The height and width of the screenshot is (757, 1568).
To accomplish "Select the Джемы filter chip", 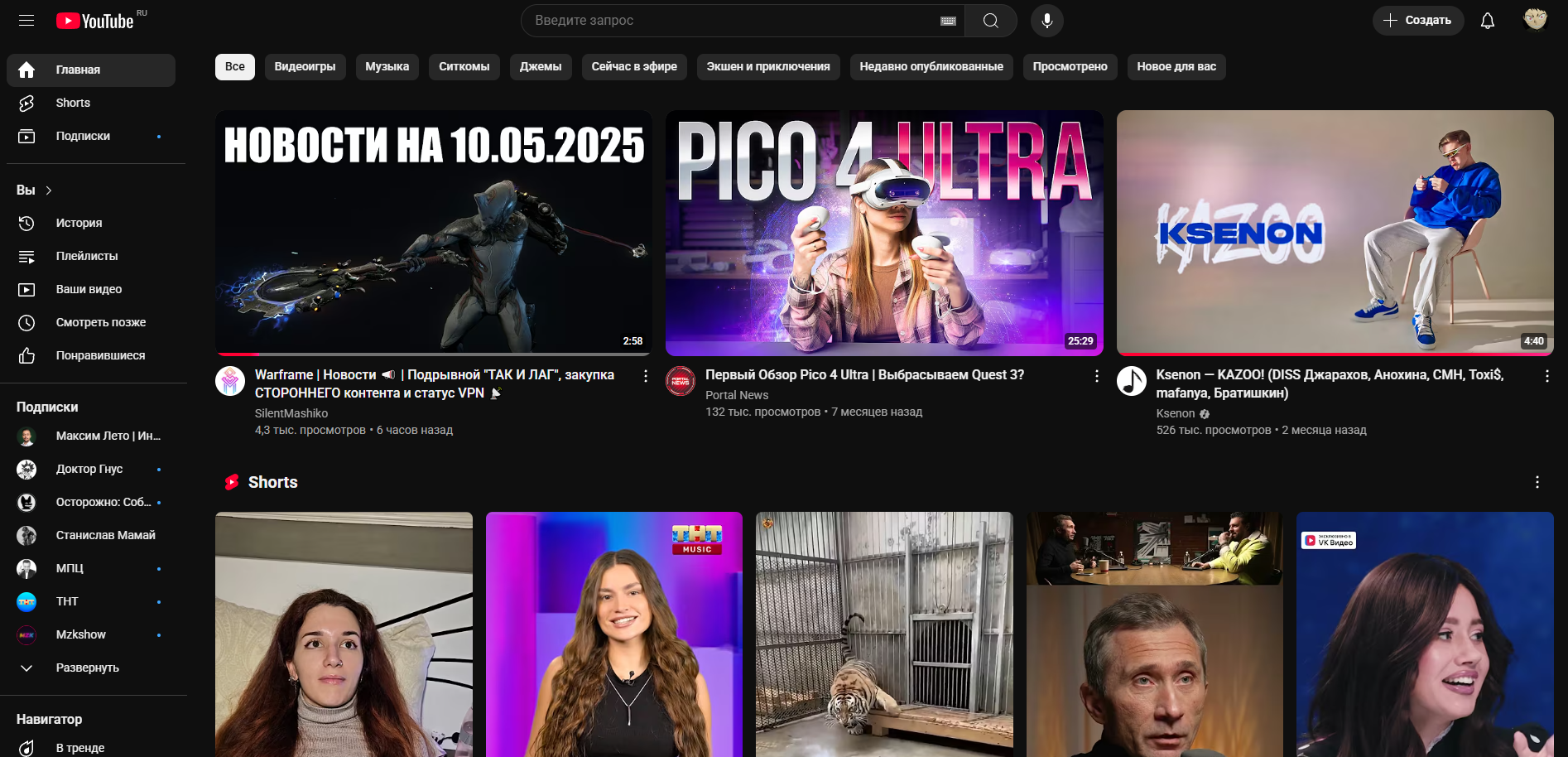I will click(x=541, y=66).
